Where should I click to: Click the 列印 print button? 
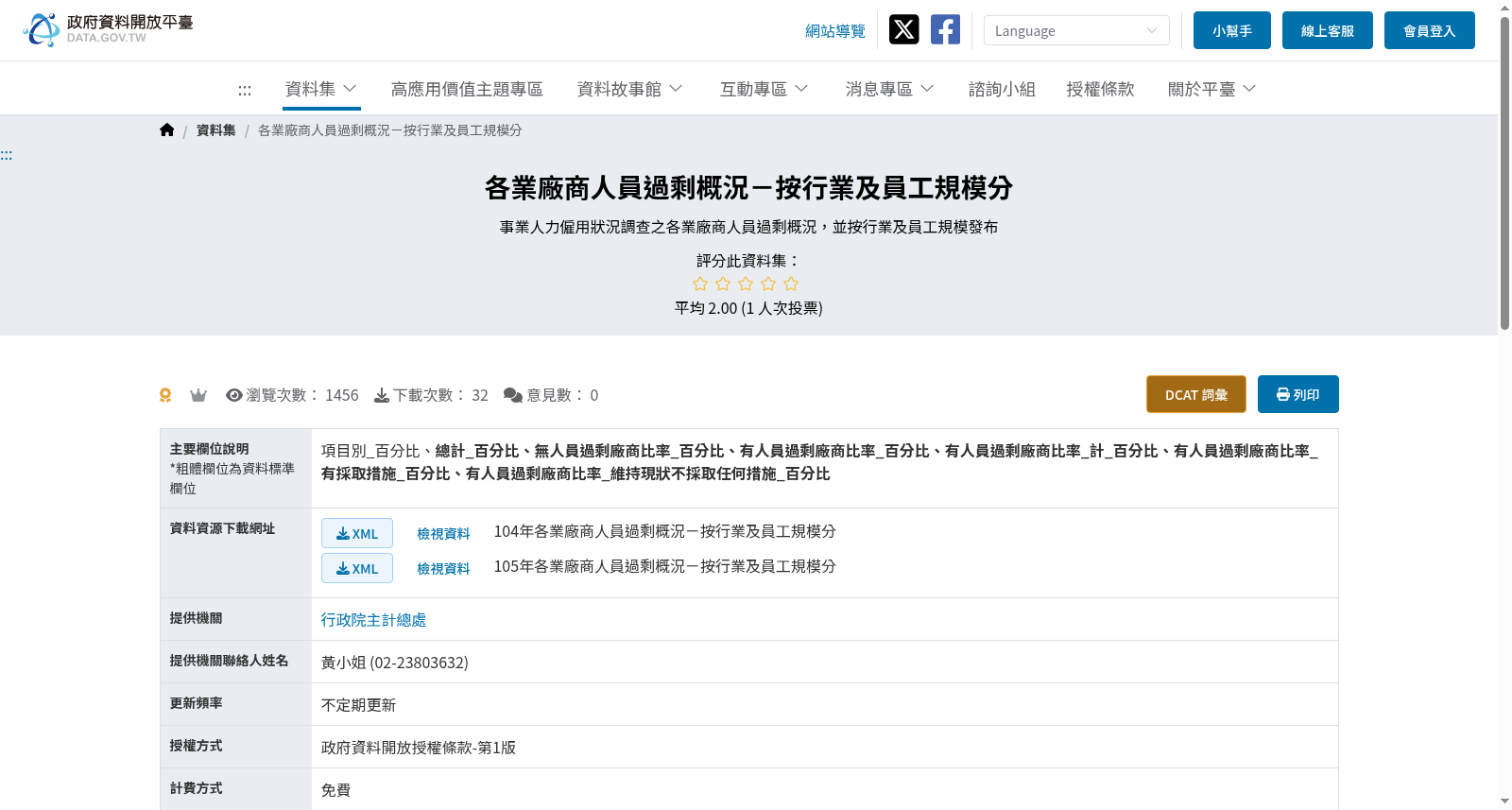tap(1298, 394)
